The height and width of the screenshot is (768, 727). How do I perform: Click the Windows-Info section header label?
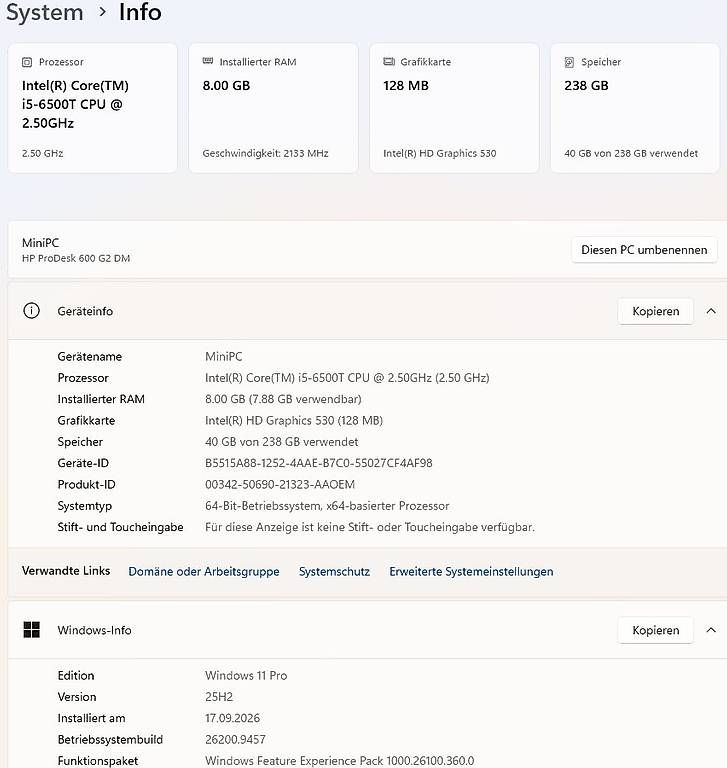click(95, 630)
